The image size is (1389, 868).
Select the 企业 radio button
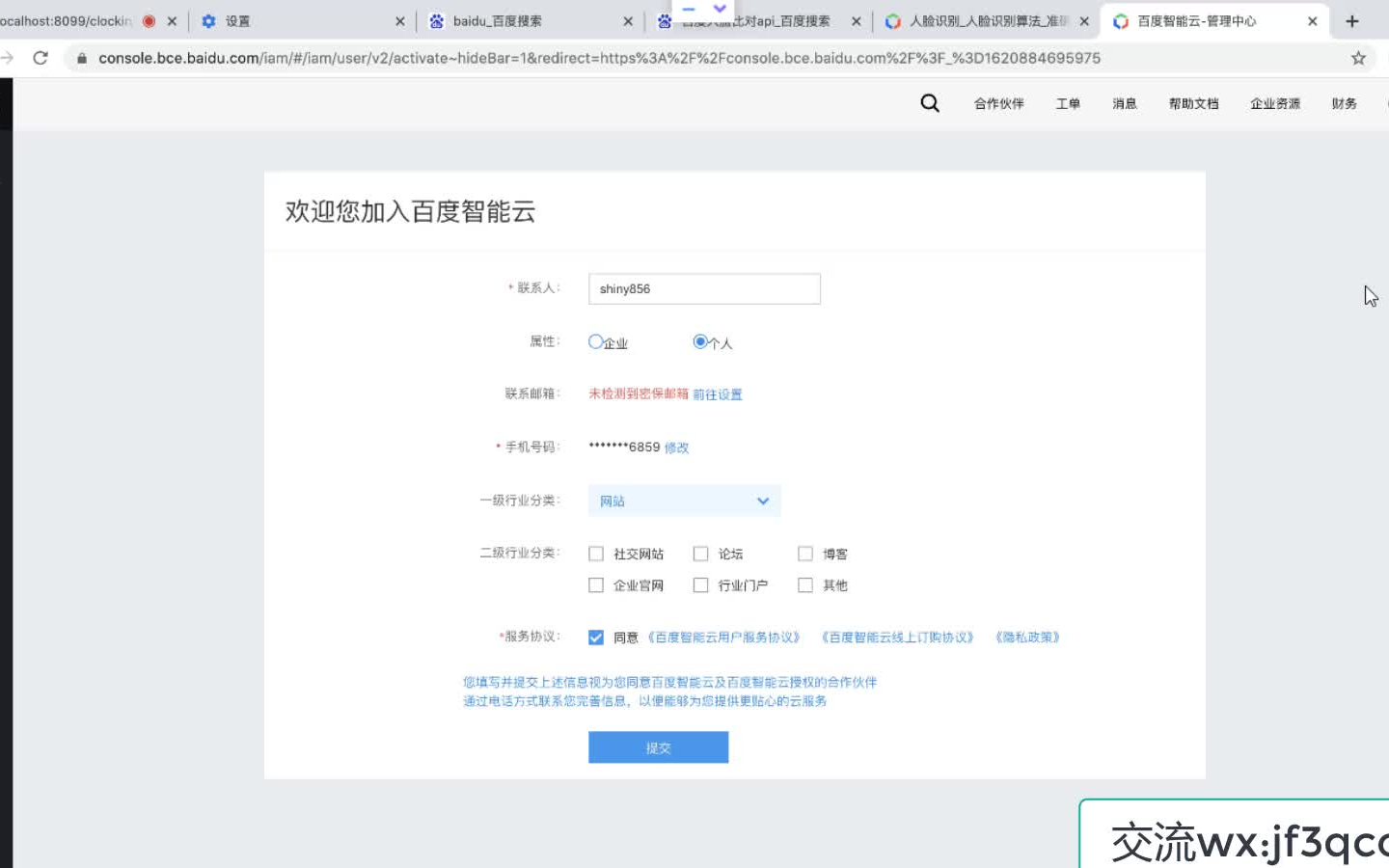click(x=596, y=341)
